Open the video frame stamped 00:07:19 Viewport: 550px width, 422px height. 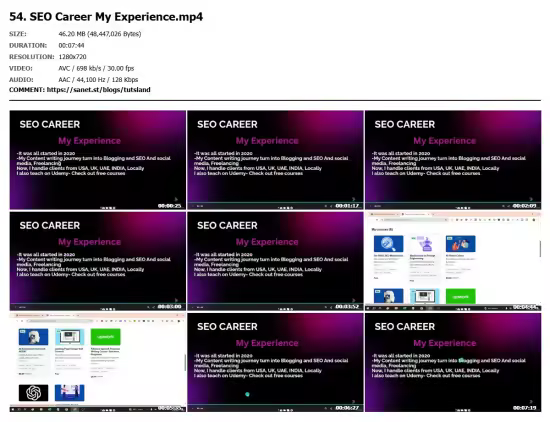(x=453, y=362)
